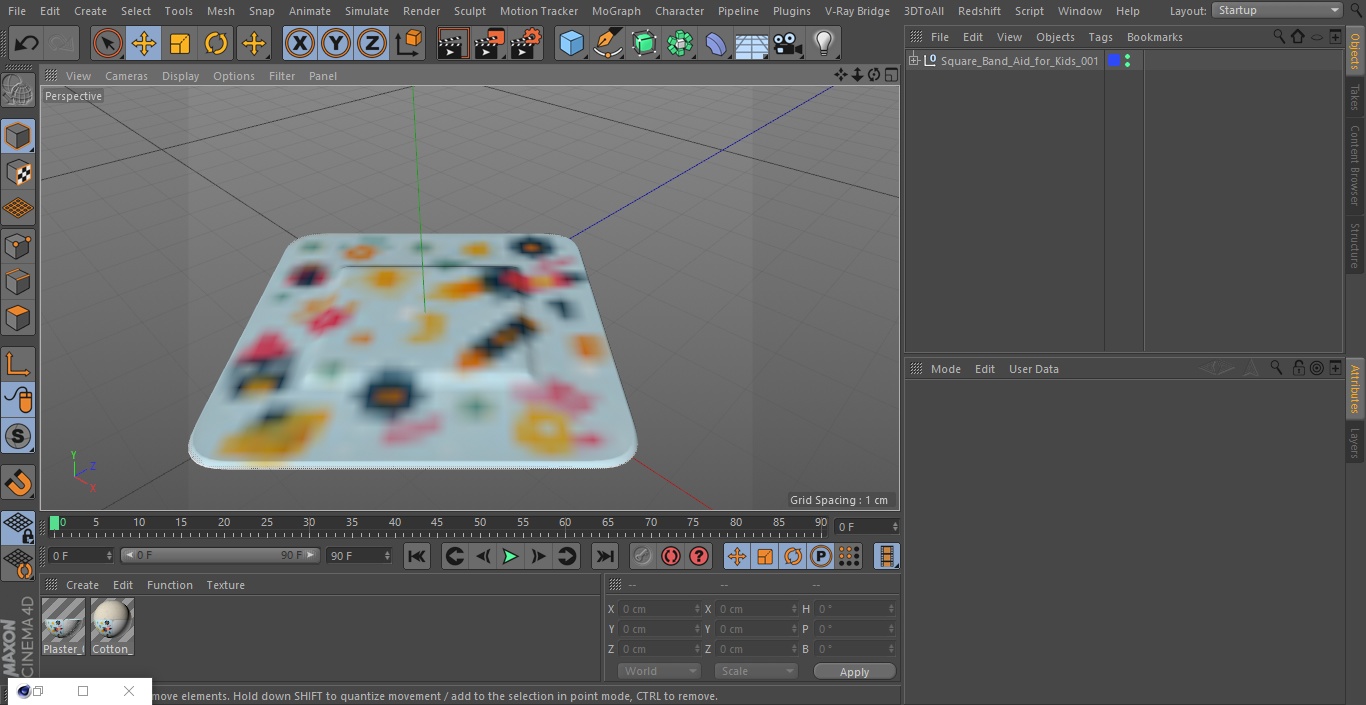The image size is (1366, 705).
Task: Activate the Rotate tool
Action: [216, 44]
